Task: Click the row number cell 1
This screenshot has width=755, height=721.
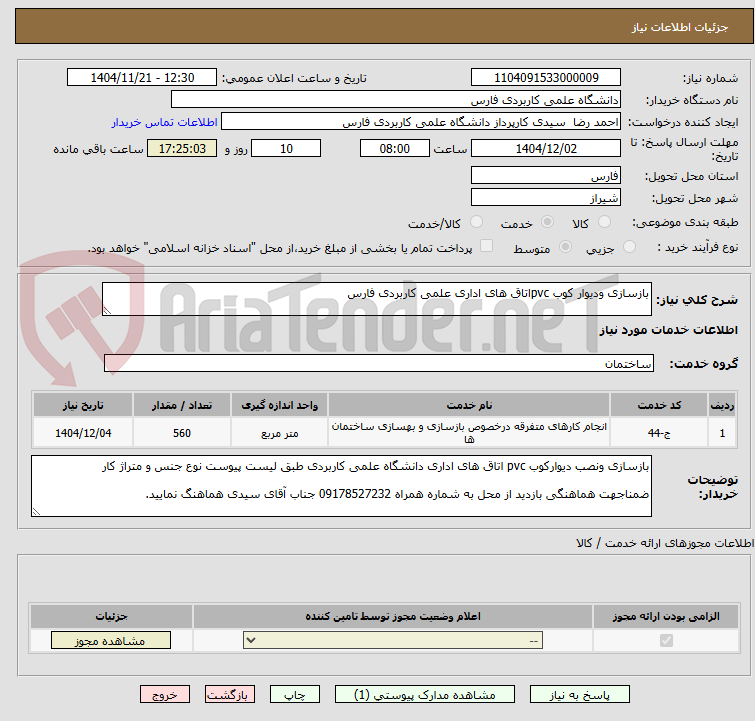Action: tap(722, 433)
